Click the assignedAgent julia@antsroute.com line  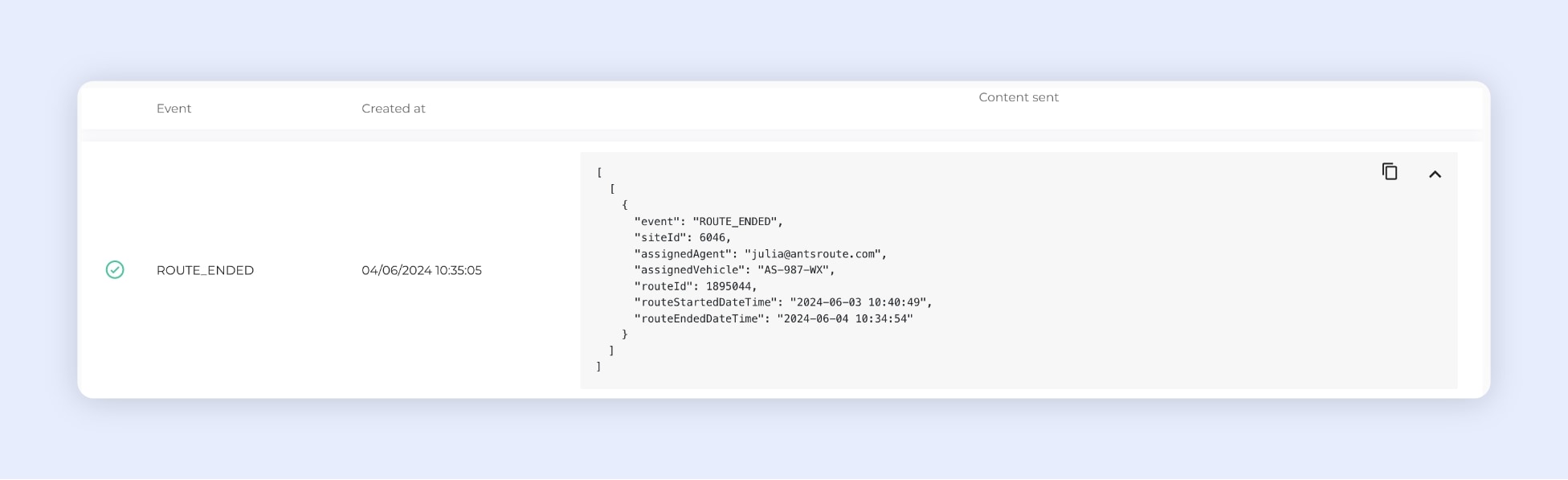tap(760, 254)
